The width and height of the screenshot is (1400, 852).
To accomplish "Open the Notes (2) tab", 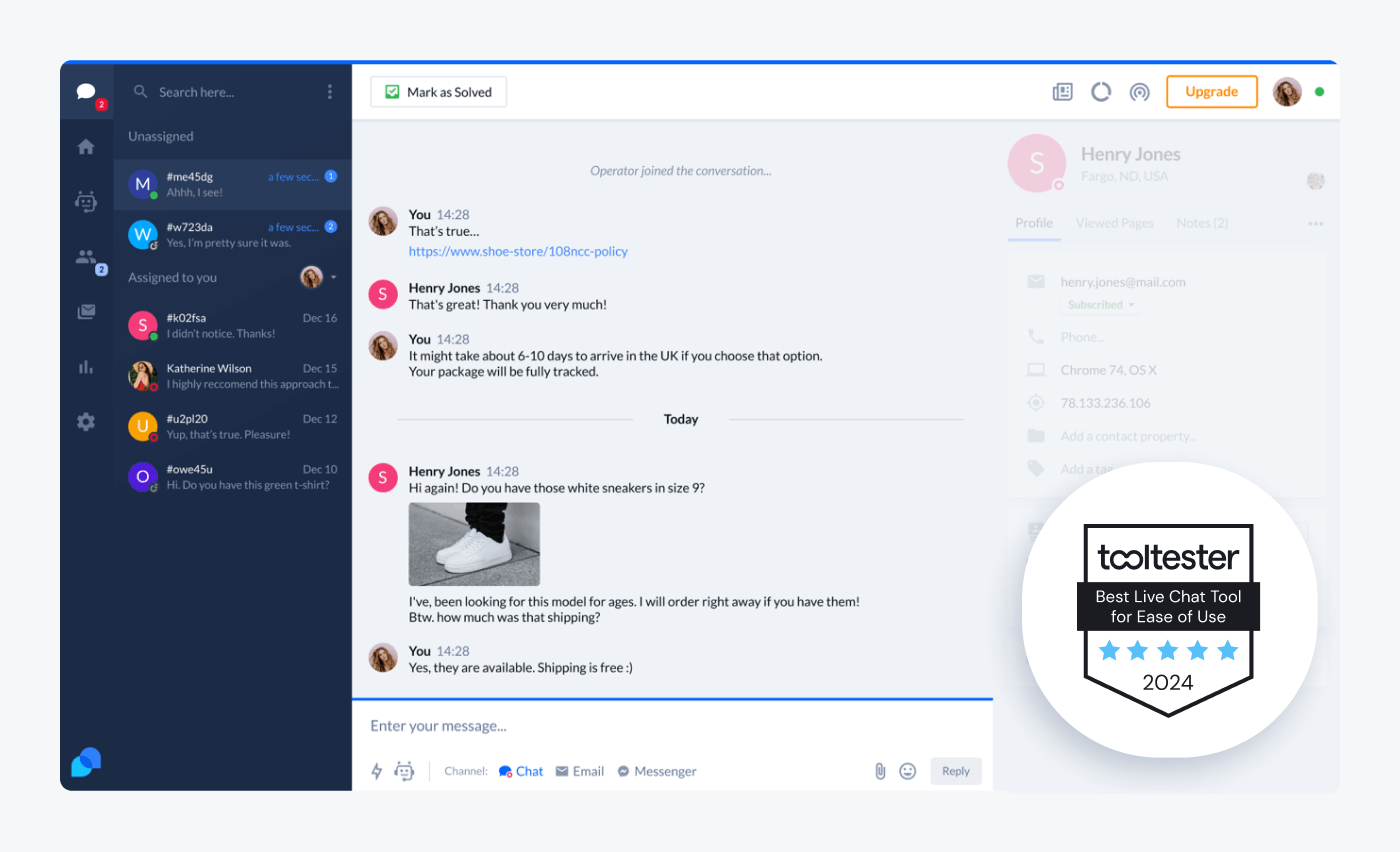I will tap(1201, 223).
